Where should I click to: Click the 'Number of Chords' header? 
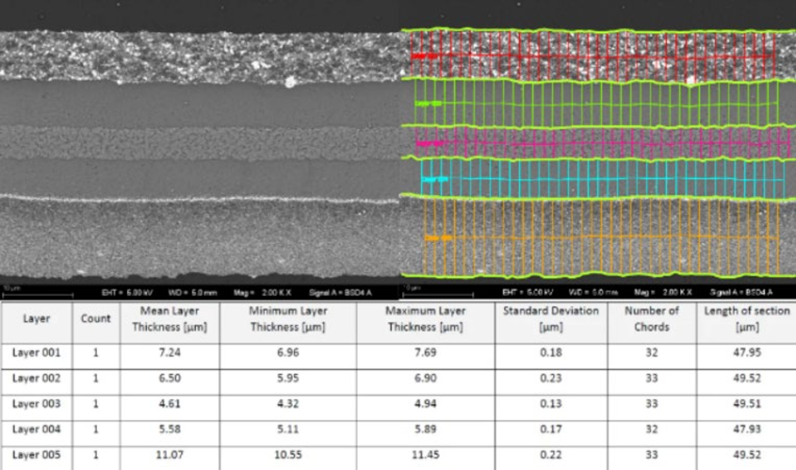click(x=652, y=319)
